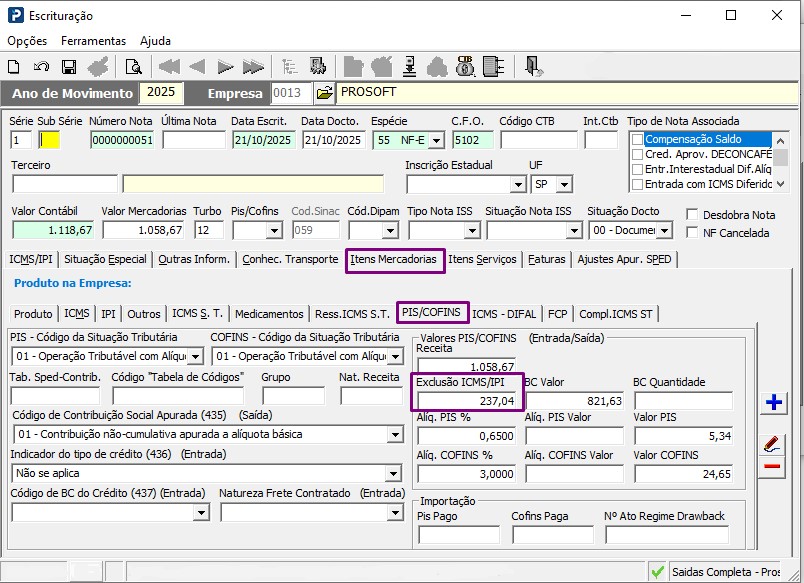Click the exit door icon in toolbar
Screen dimensions: 804x583
(533, 67)
